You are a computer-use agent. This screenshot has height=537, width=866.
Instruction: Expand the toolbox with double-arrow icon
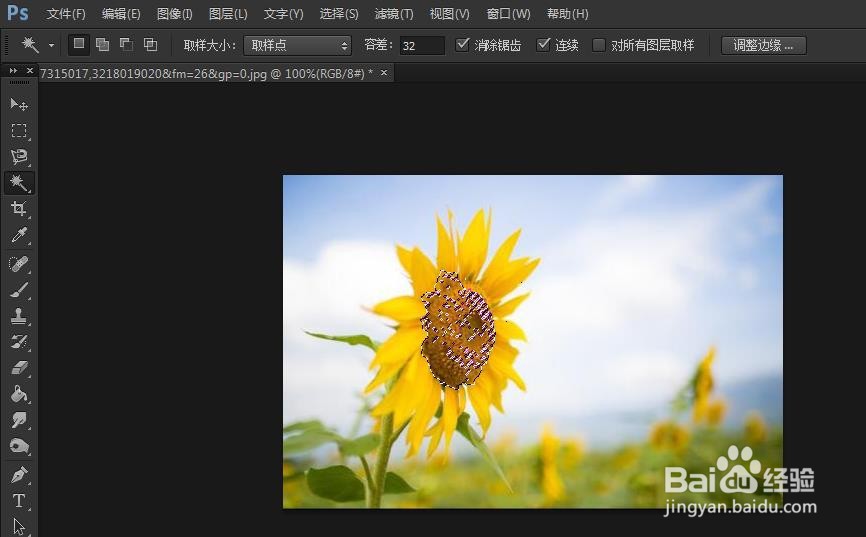pyautogui.click(x=13, y=71)
